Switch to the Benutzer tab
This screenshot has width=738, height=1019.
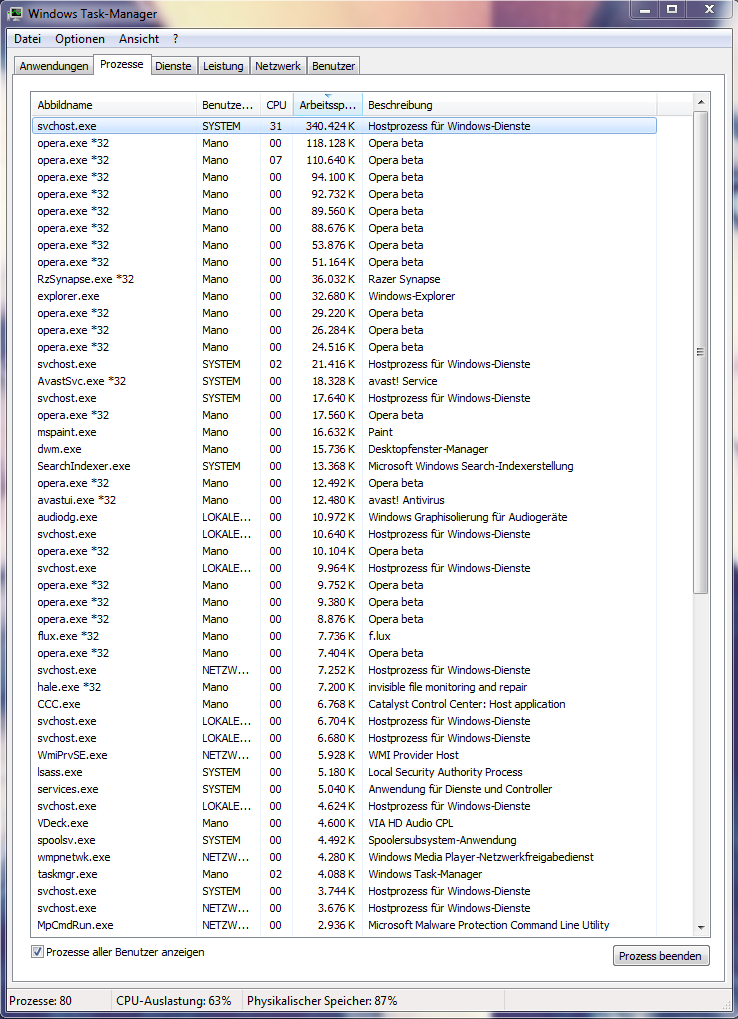(333, 66)
